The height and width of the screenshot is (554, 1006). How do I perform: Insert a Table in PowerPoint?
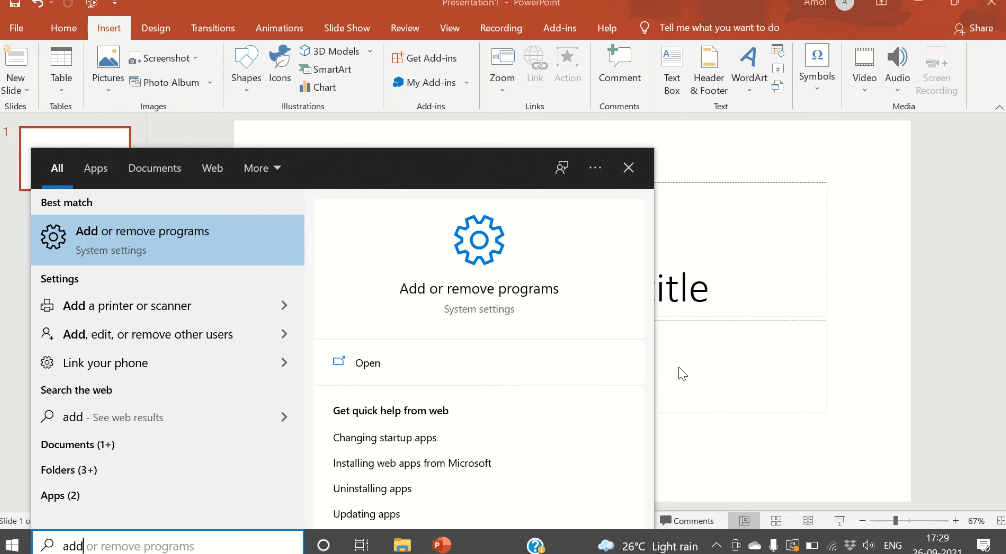coord(61,67)
